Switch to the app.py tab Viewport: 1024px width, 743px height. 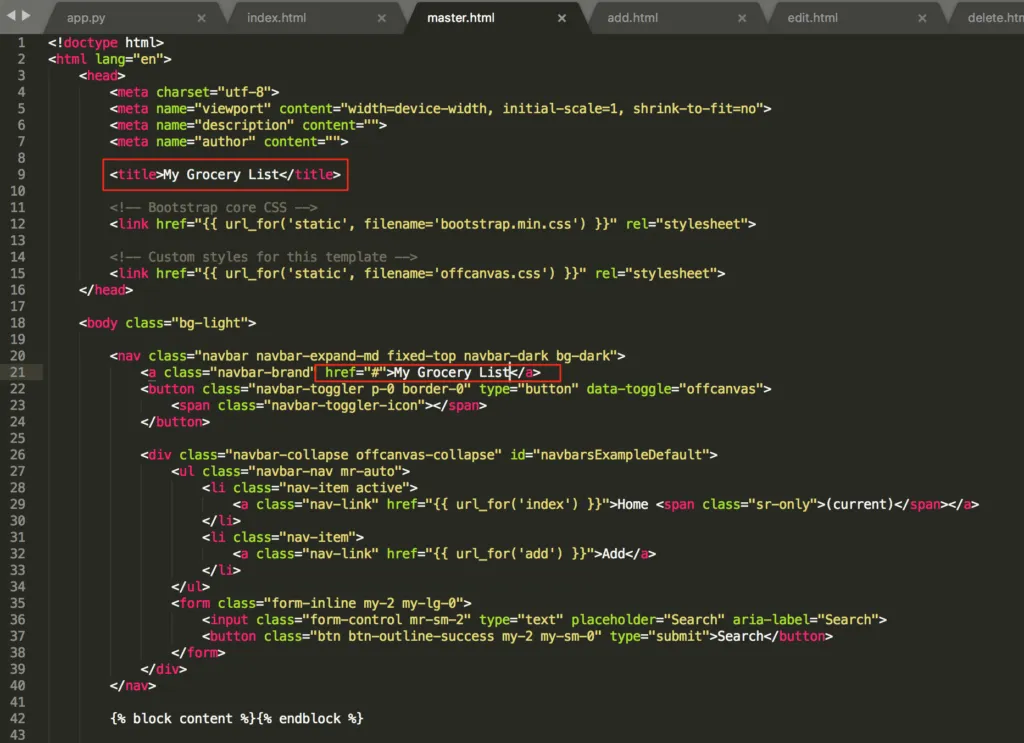click(x=86, y=18)
